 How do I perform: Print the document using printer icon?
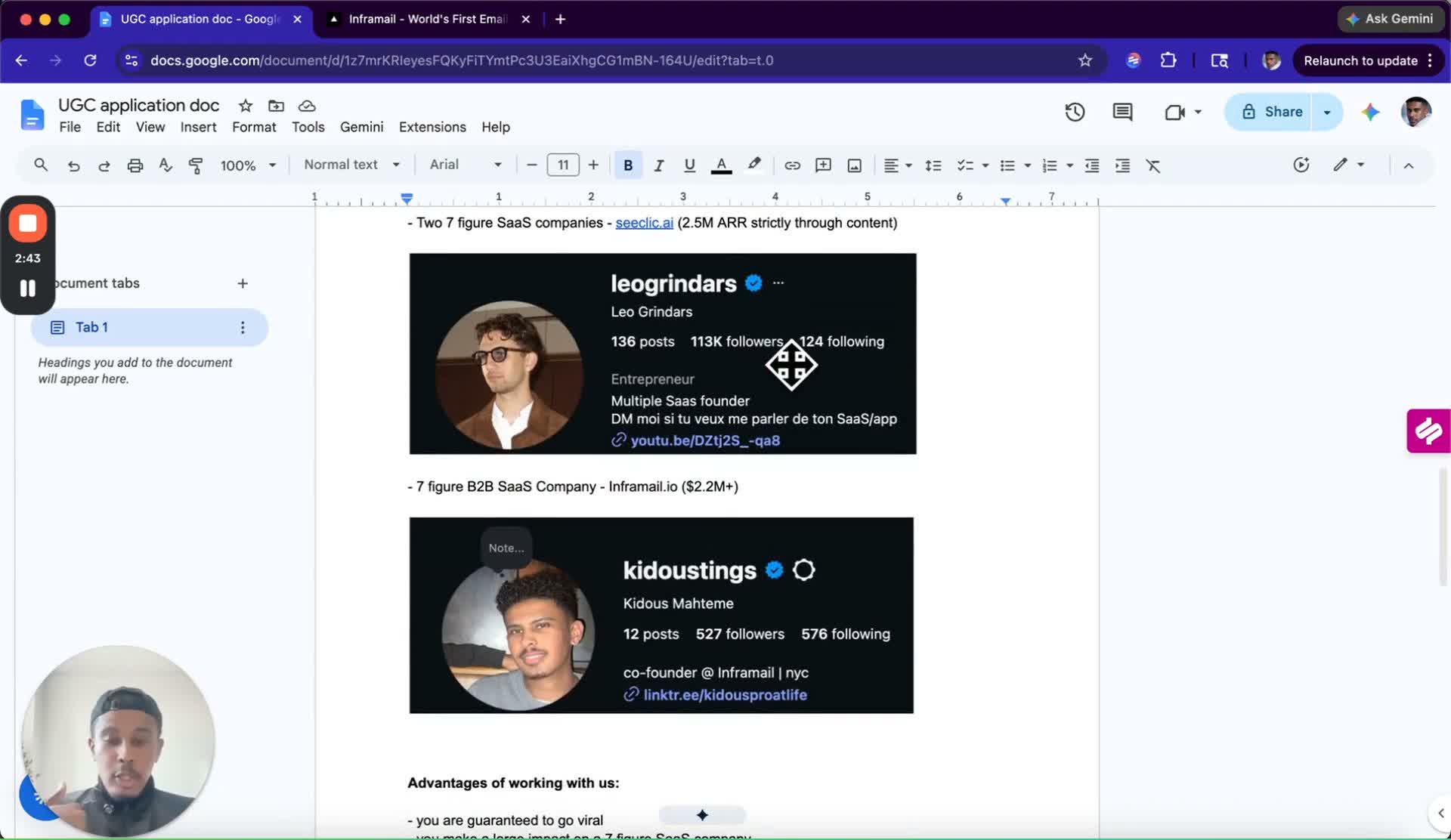pyautogui.click(x=135, y=165)
